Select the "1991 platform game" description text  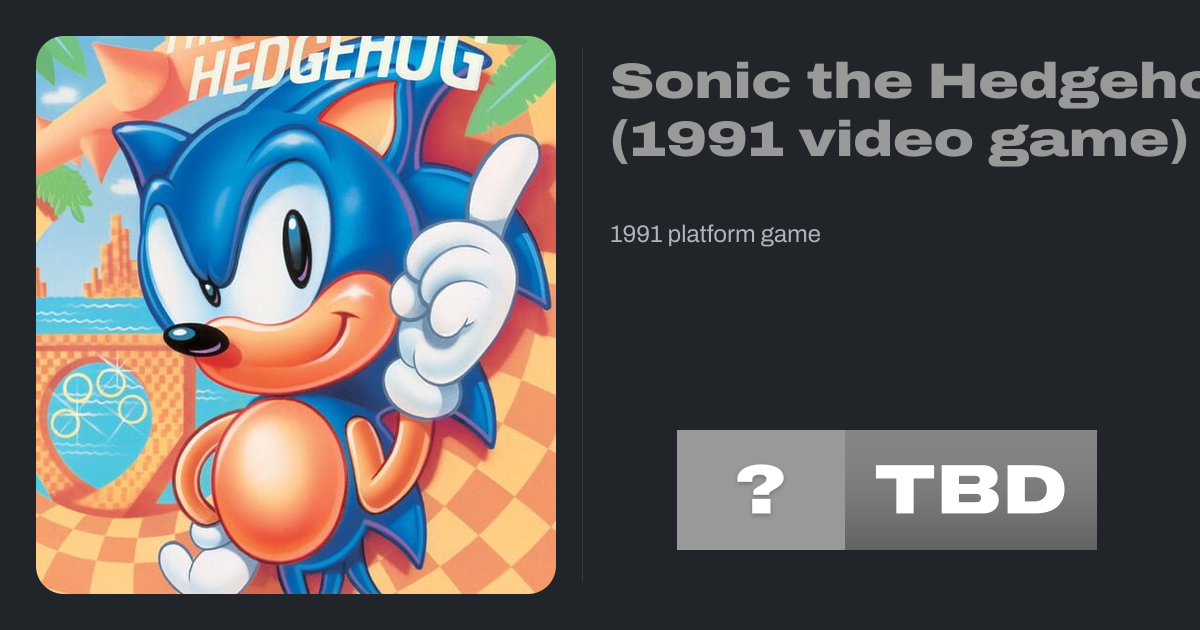click(715, 235)
